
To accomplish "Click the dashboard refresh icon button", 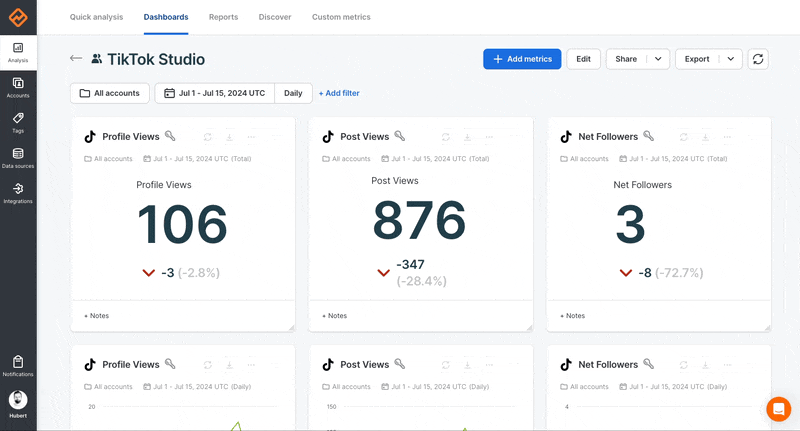I will [x=758, y=59].
